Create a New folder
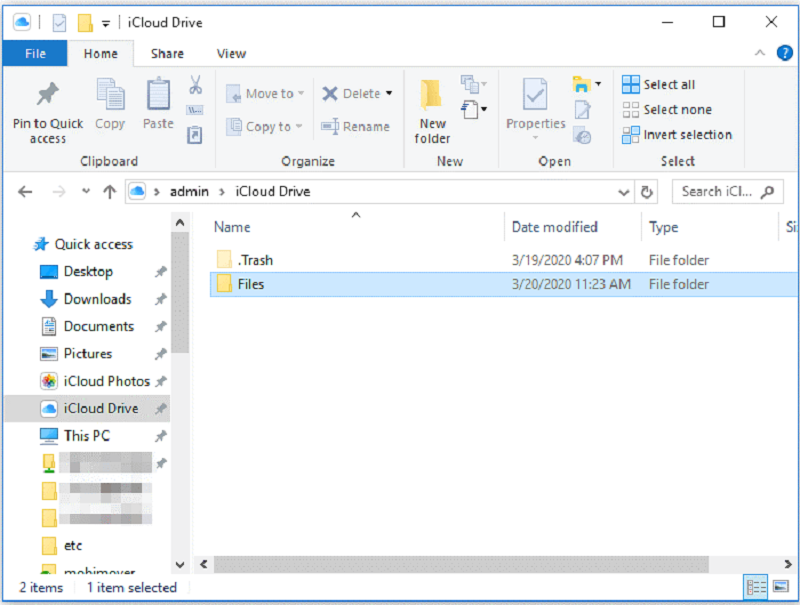800x605 pixels. click(x=432, y=110)
